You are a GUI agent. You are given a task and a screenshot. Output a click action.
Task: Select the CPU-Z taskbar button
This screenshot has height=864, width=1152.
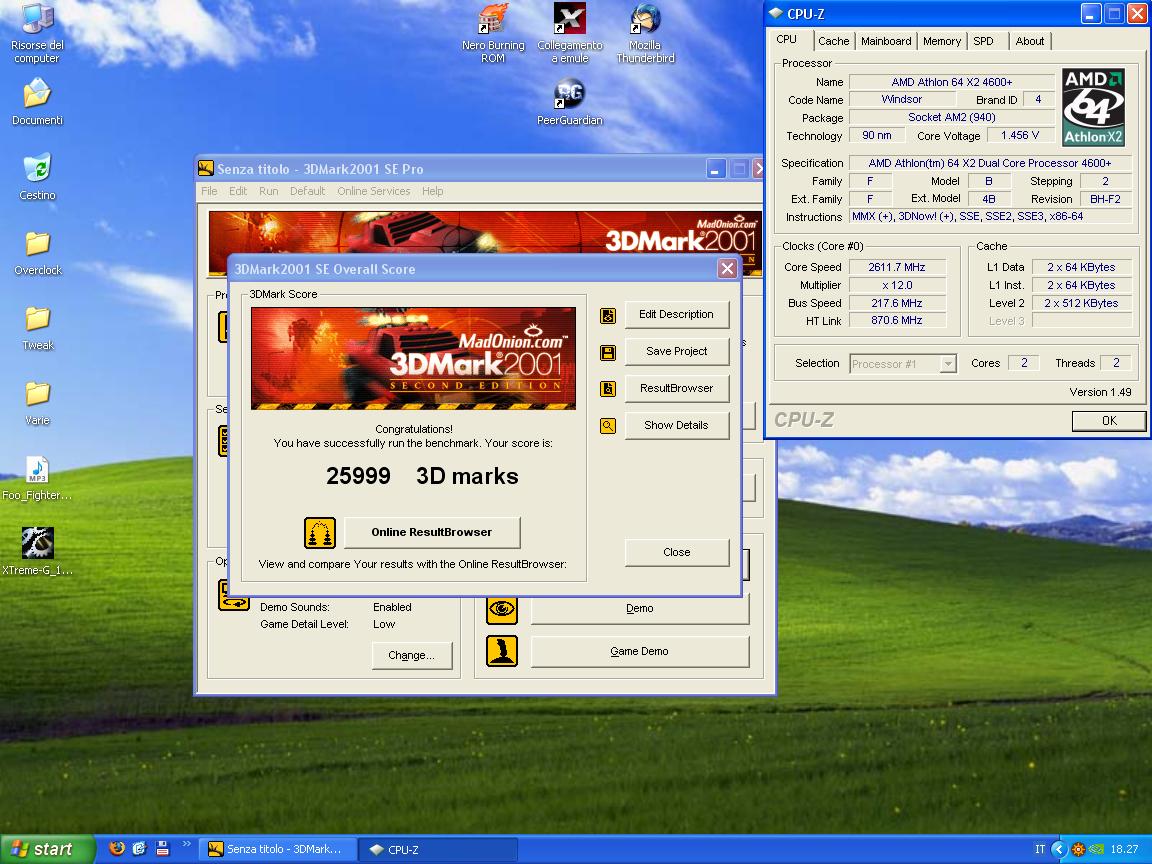tap(437, 849)
